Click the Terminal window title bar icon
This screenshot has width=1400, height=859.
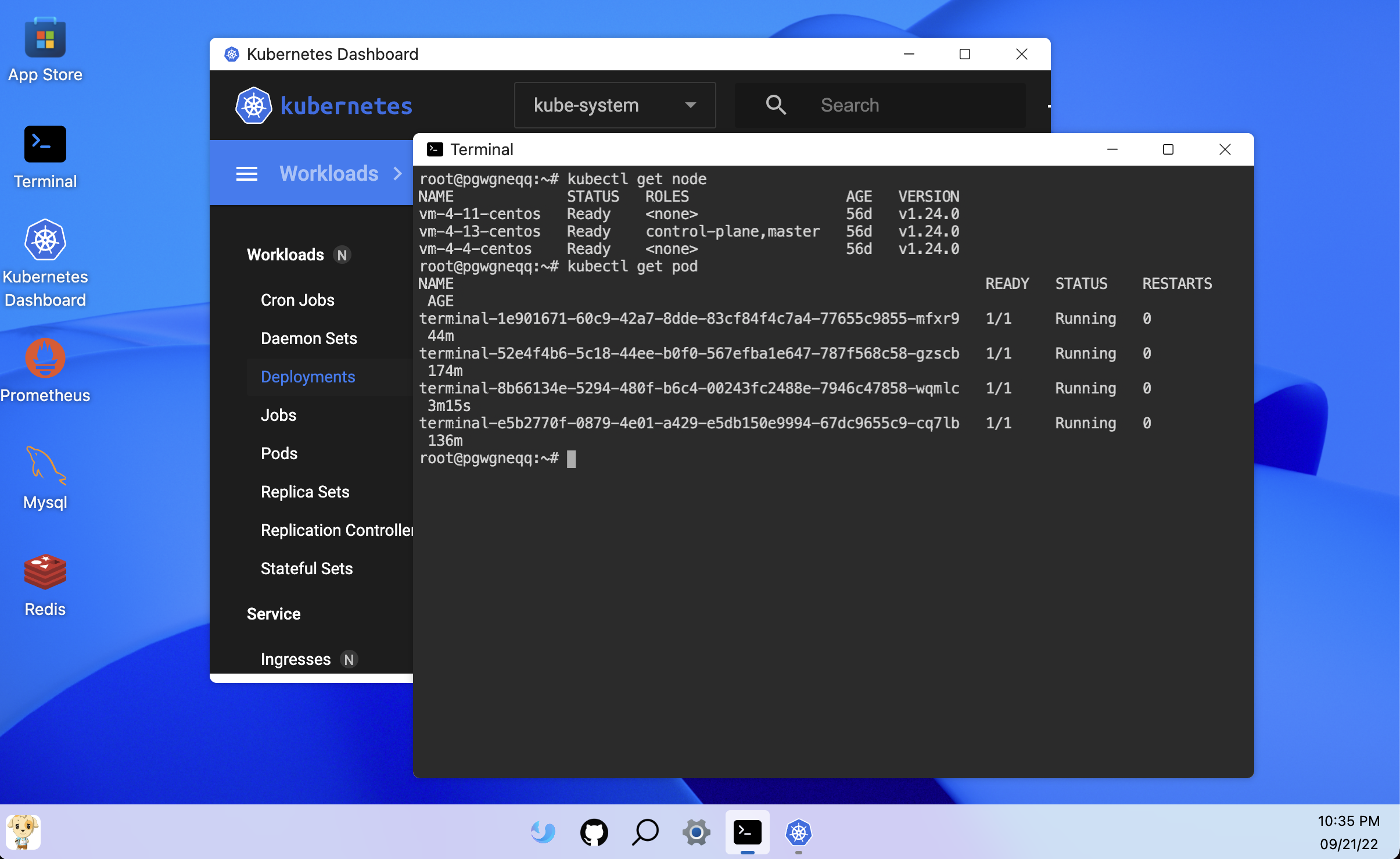435,149
